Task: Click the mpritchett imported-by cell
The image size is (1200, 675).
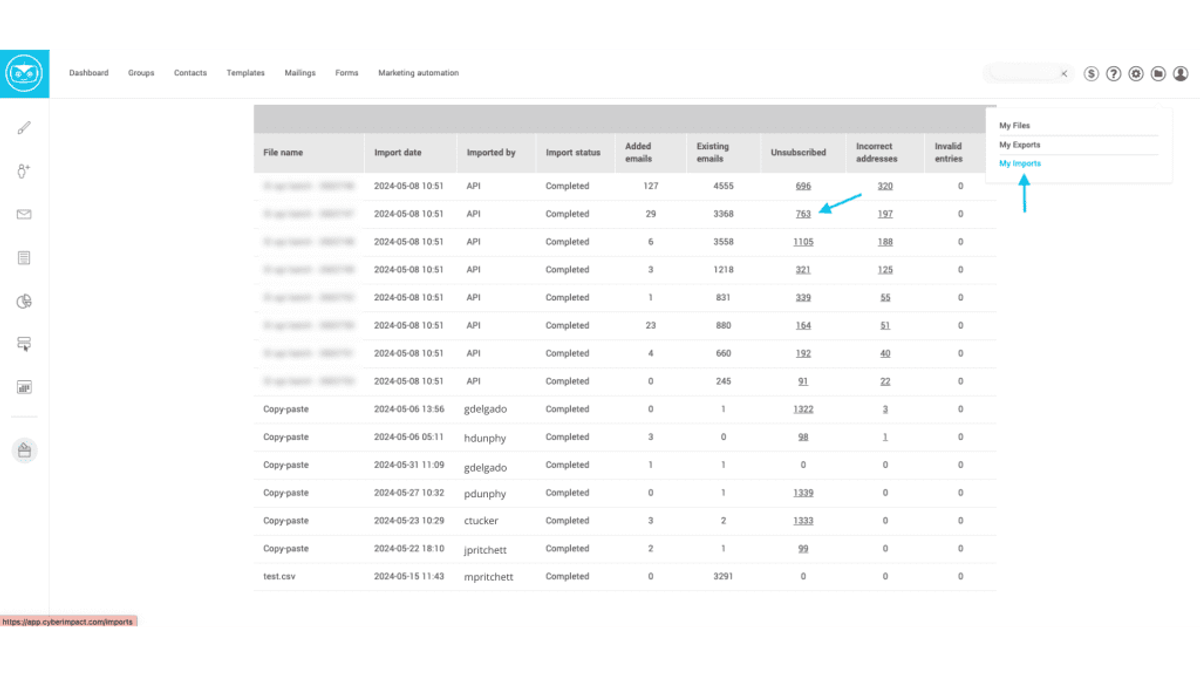Action: [x=490, y=577]
